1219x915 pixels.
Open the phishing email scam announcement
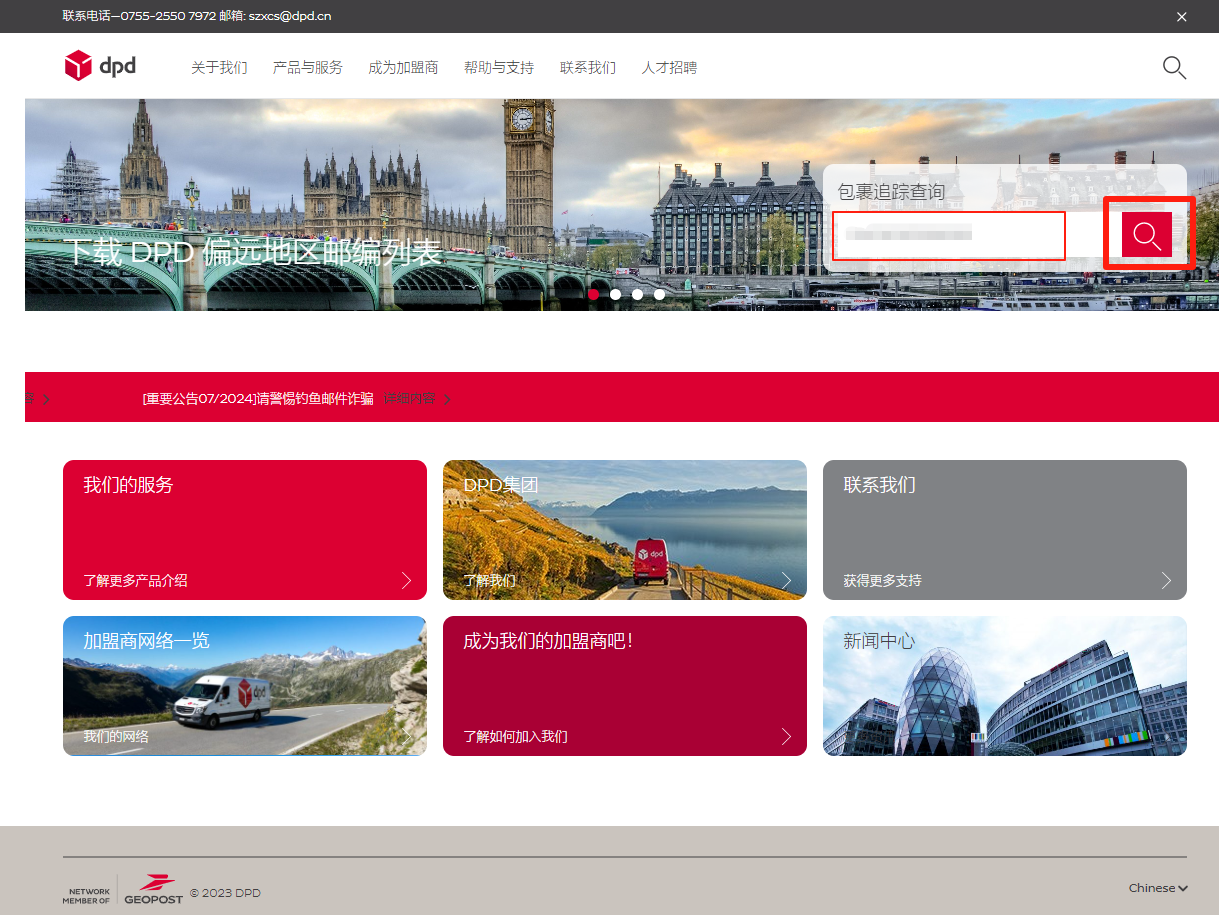coord(258,398)
